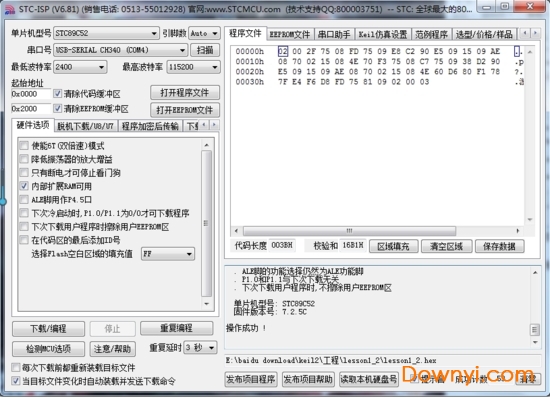550x398 pixels.
Task: Open the 单片机型号 STC89C52 dropdown
Action: pos(106,33)
